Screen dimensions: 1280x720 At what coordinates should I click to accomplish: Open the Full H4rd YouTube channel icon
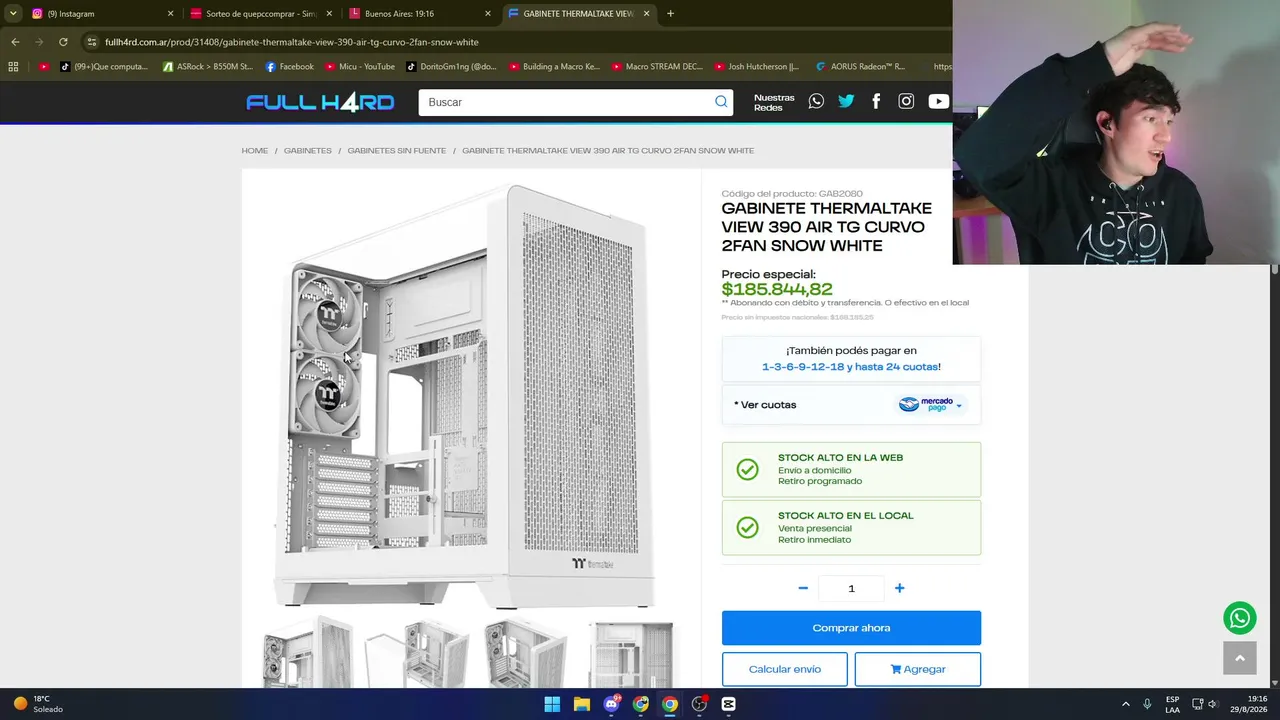[x=938, y=101]
